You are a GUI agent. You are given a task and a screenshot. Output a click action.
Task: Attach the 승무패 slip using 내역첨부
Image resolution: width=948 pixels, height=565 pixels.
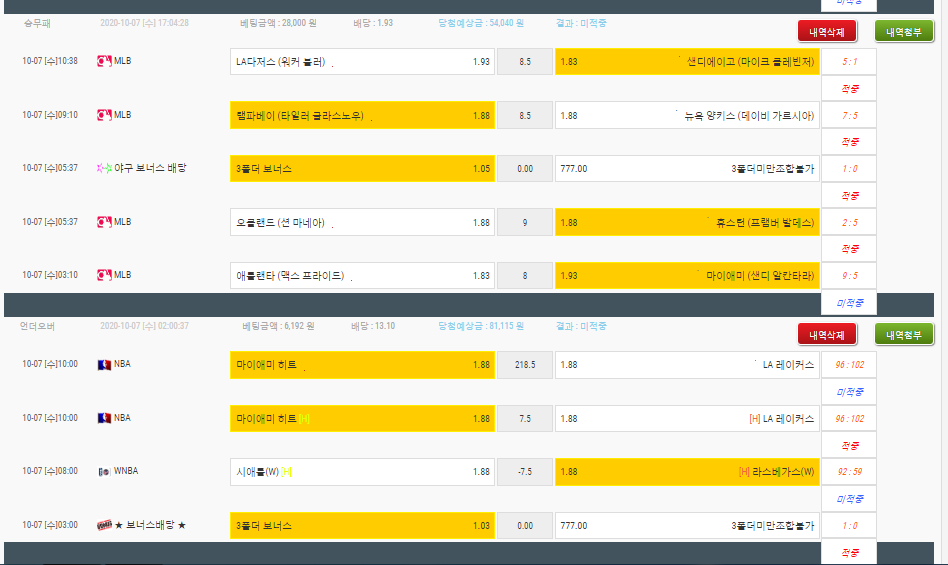point(904,32)
